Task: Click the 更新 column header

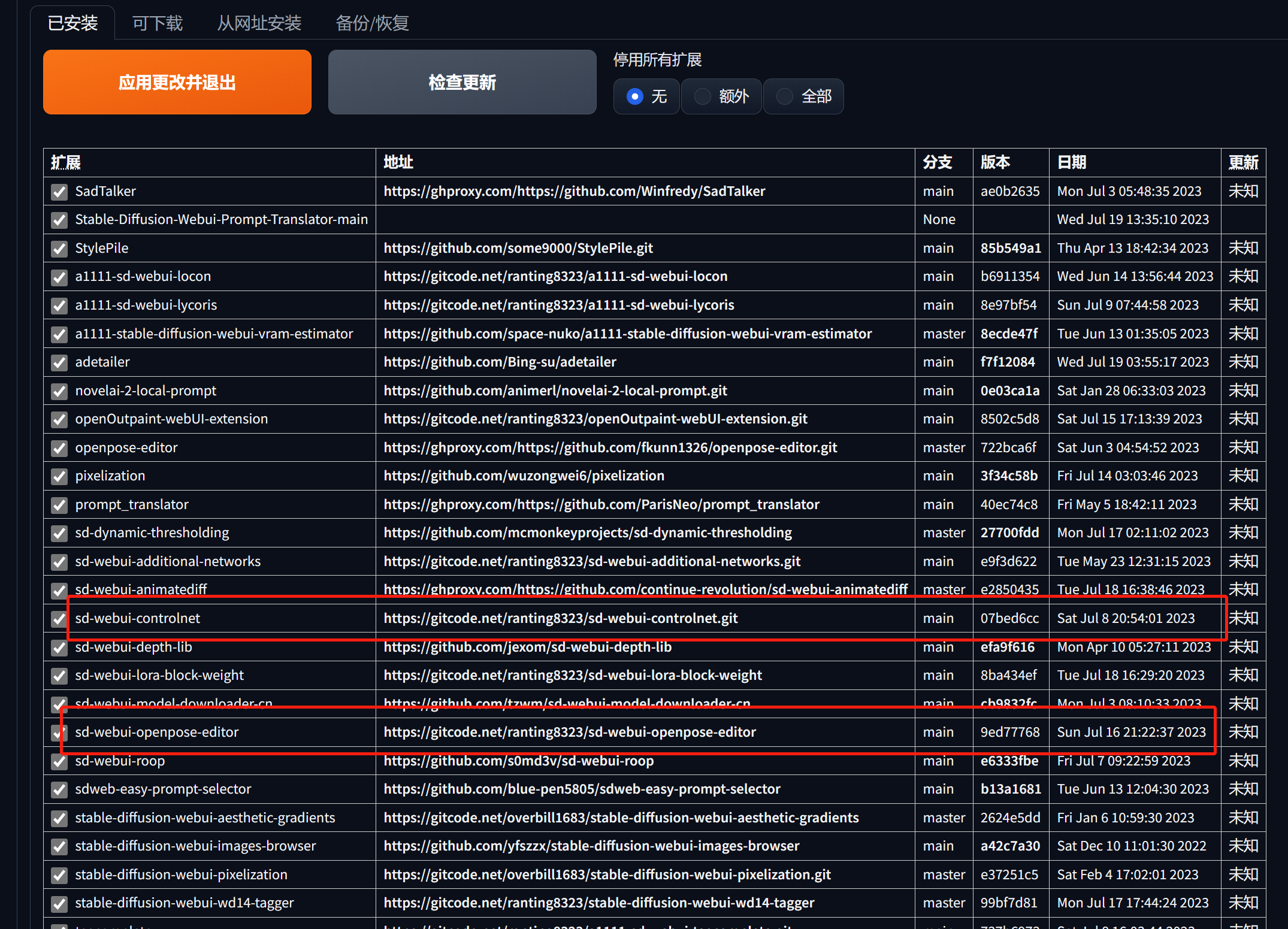Action: [1244, 162]
